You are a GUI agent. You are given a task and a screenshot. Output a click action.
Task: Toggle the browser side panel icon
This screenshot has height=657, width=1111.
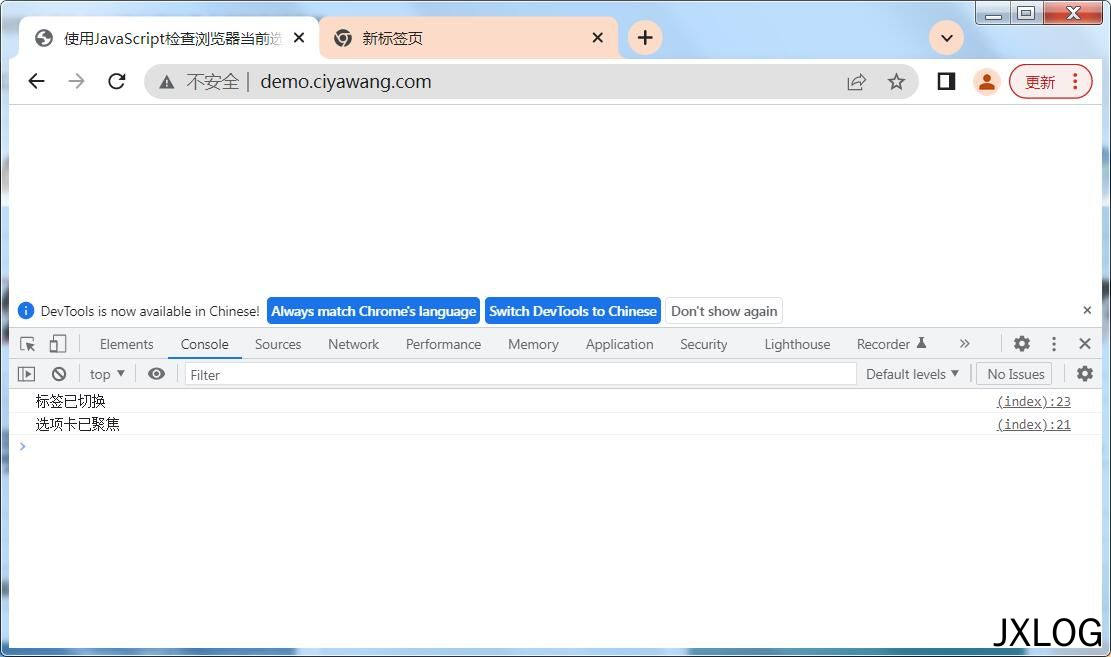[x=946, y=82]
